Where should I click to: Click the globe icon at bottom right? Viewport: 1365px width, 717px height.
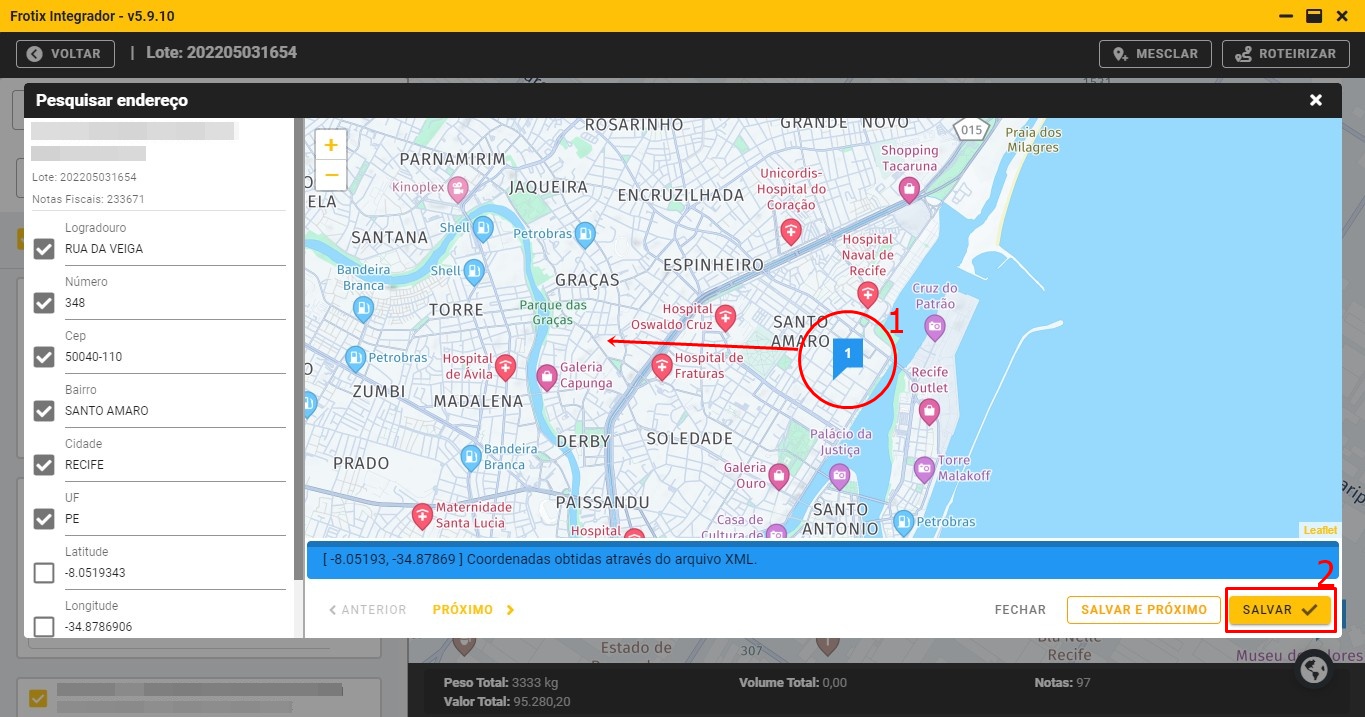coord(1314,669)
